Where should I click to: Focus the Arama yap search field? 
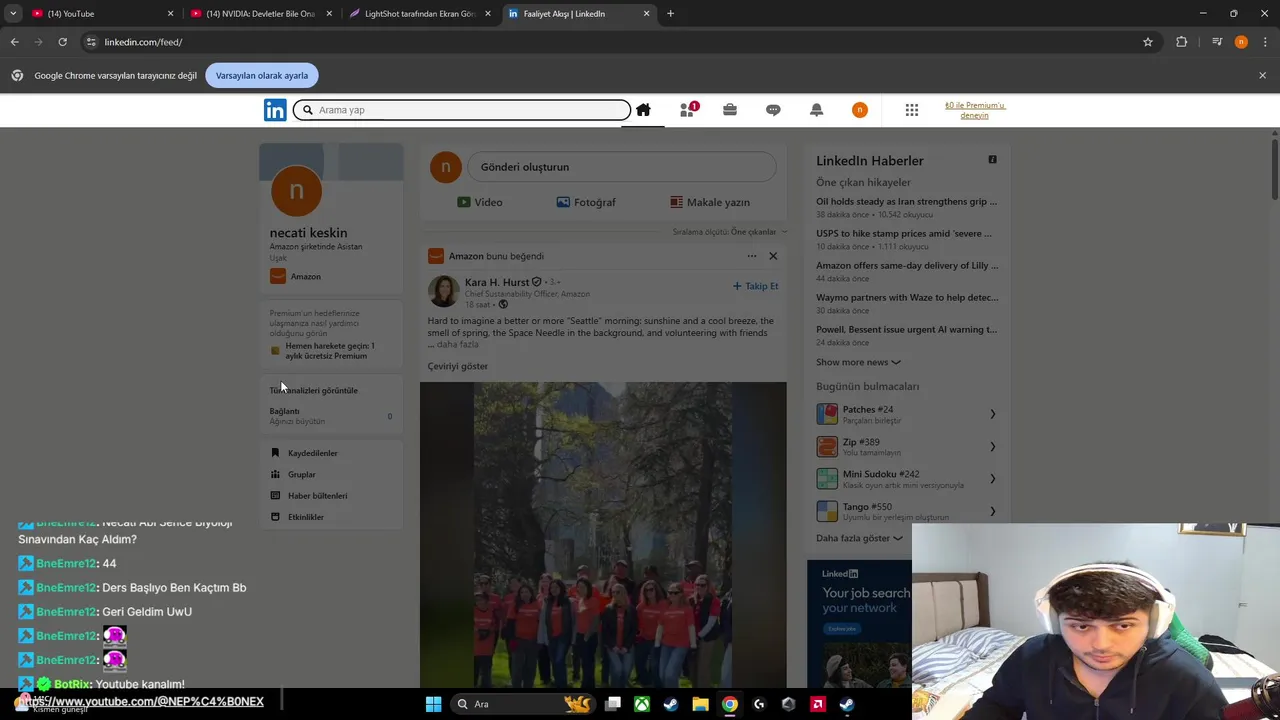[x=462, y=110]
